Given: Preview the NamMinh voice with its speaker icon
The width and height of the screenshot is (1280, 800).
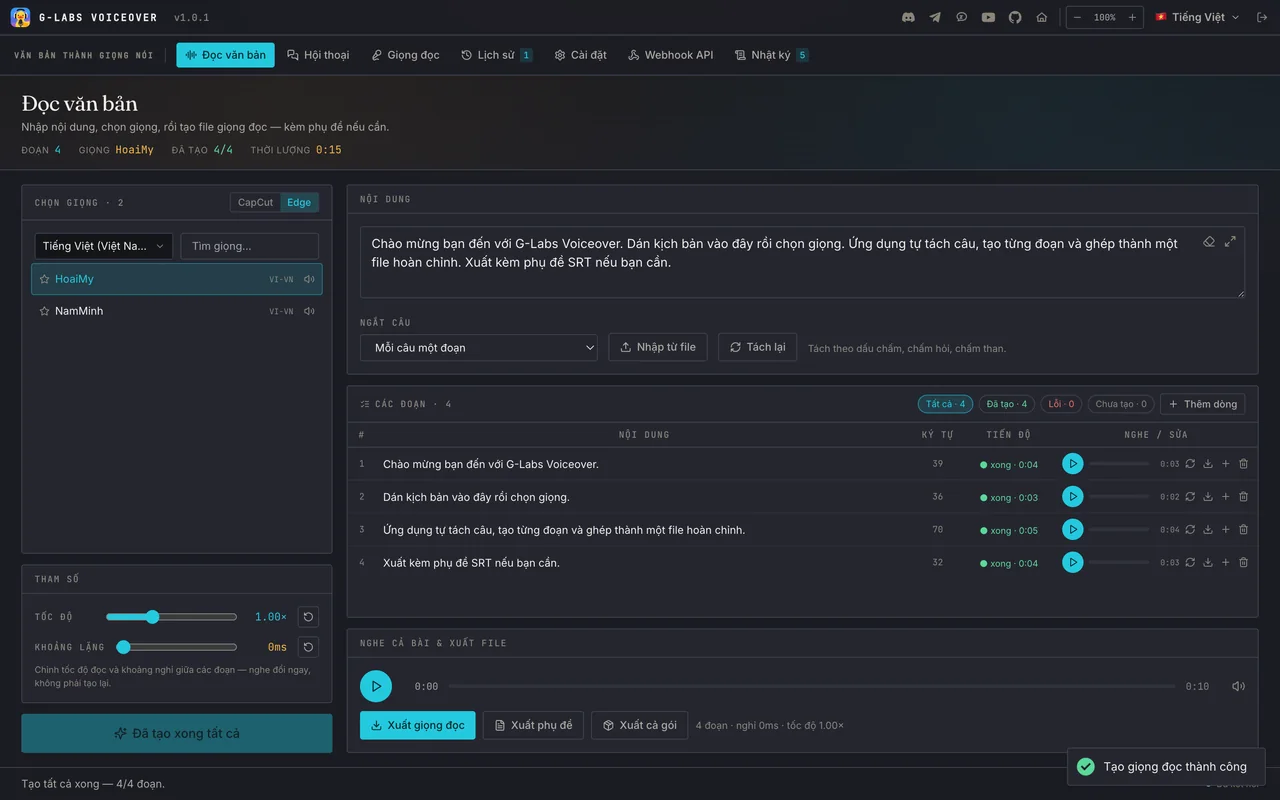Looking at the screenshot, I should tap(309, 312).
